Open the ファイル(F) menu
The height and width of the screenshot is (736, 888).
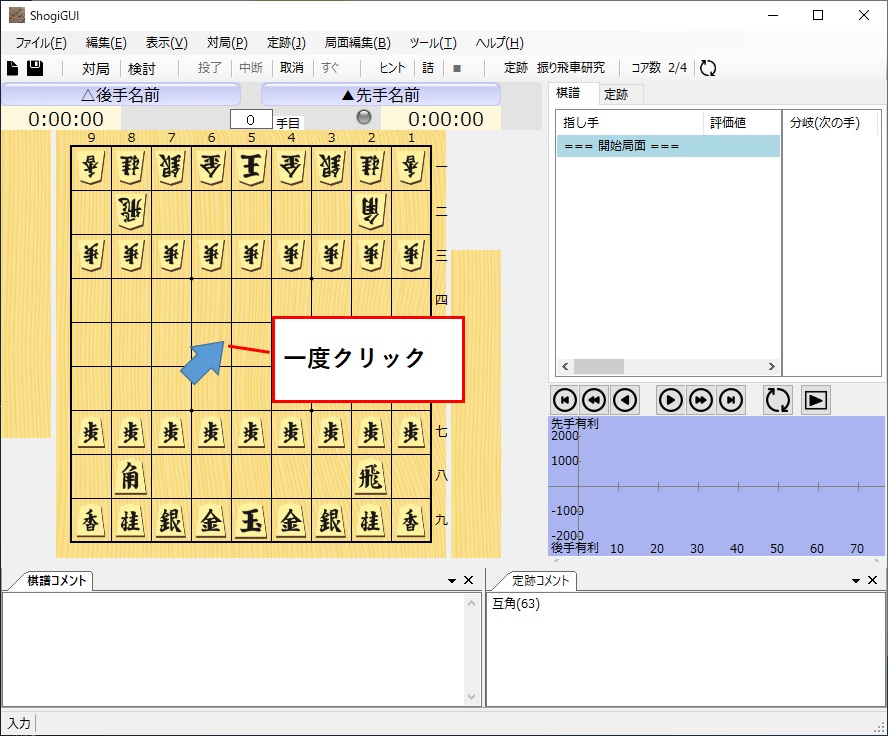click(41, 43)
